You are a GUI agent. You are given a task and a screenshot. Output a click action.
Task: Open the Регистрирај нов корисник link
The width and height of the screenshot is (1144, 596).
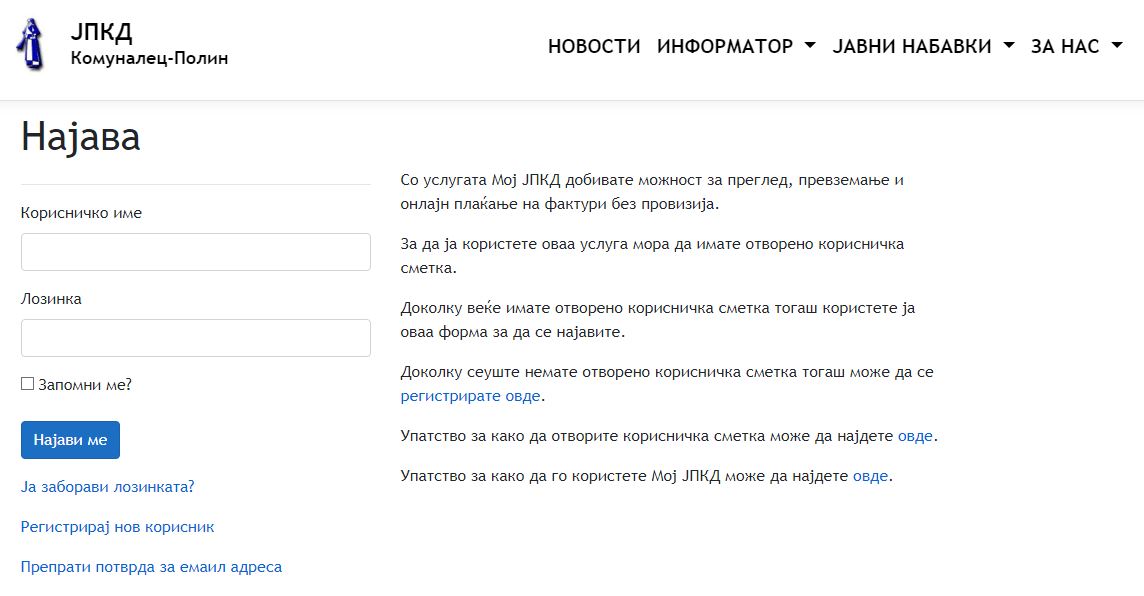pos(117,527)
